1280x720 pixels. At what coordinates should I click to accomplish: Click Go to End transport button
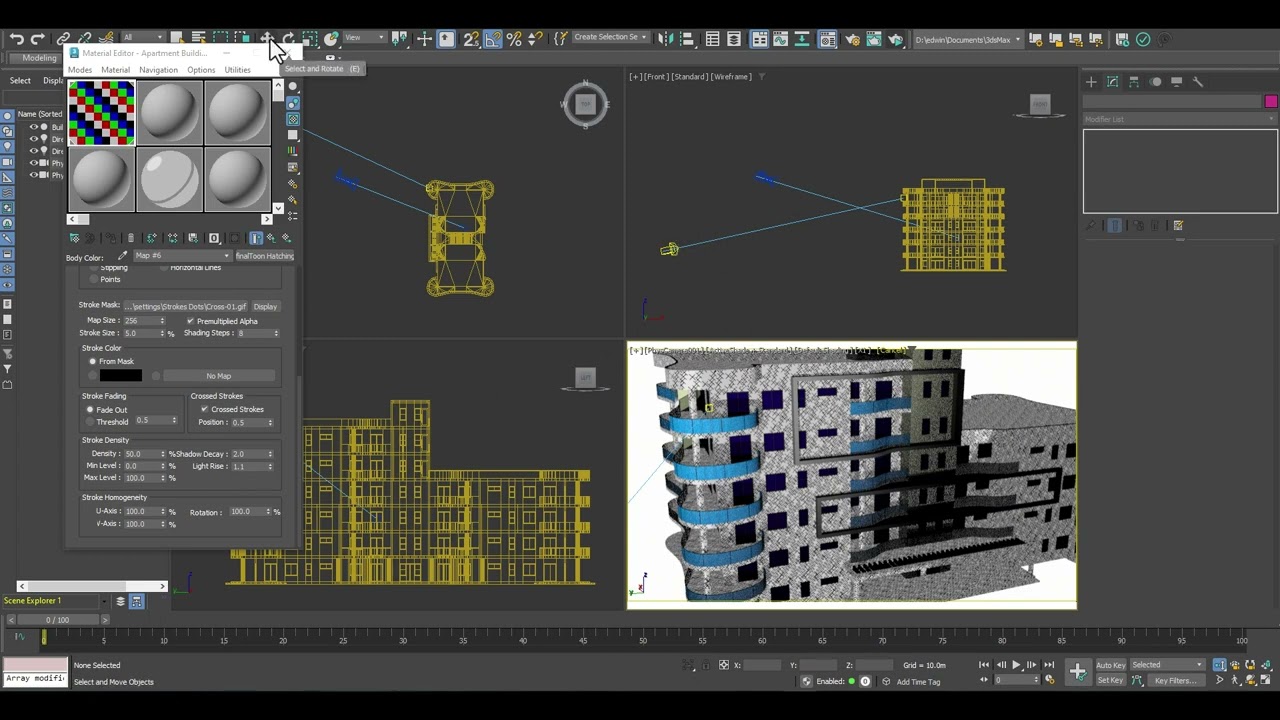(1049, 665)
